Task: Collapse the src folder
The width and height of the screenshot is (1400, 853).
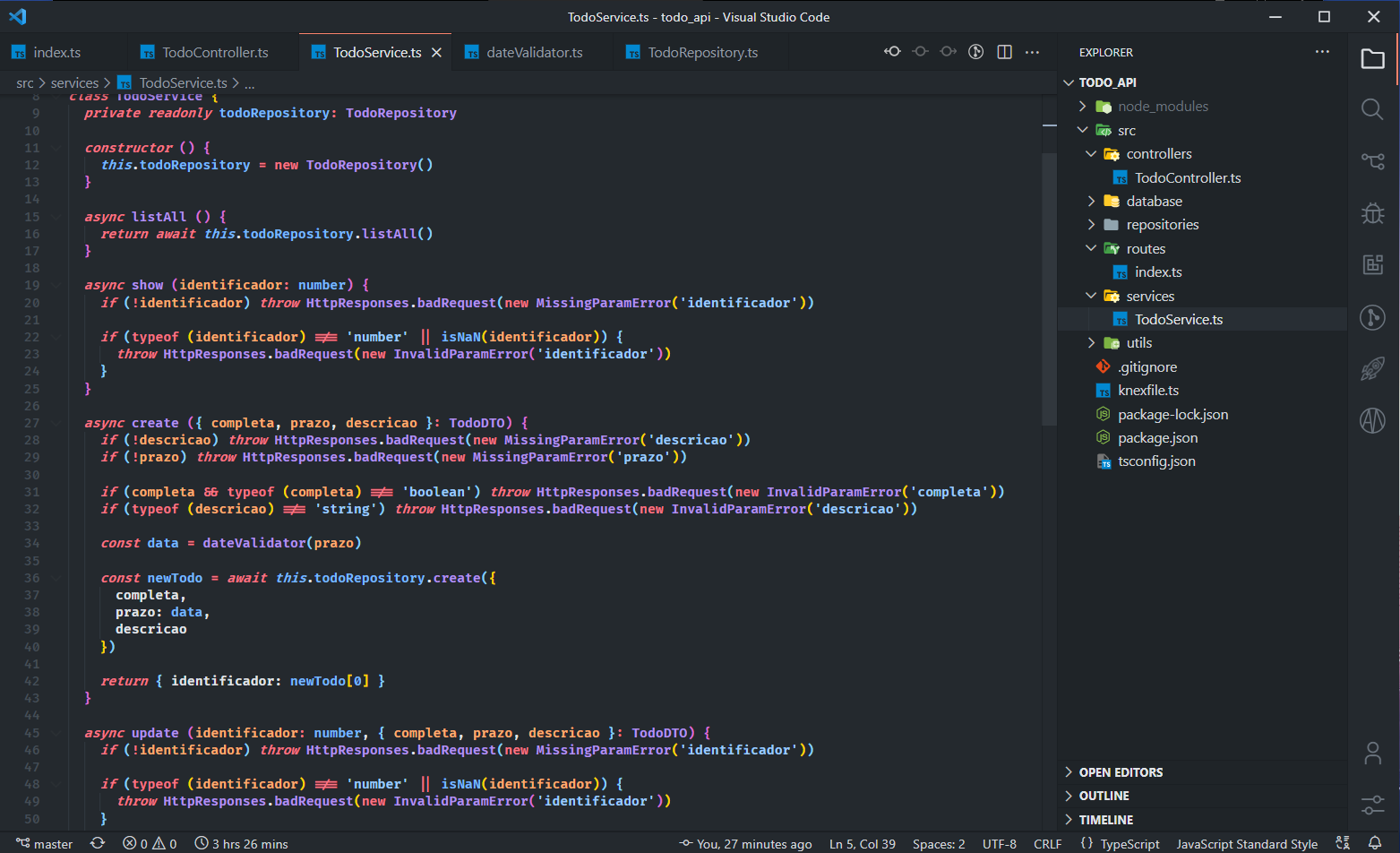Action: (x=1203, y=131)
